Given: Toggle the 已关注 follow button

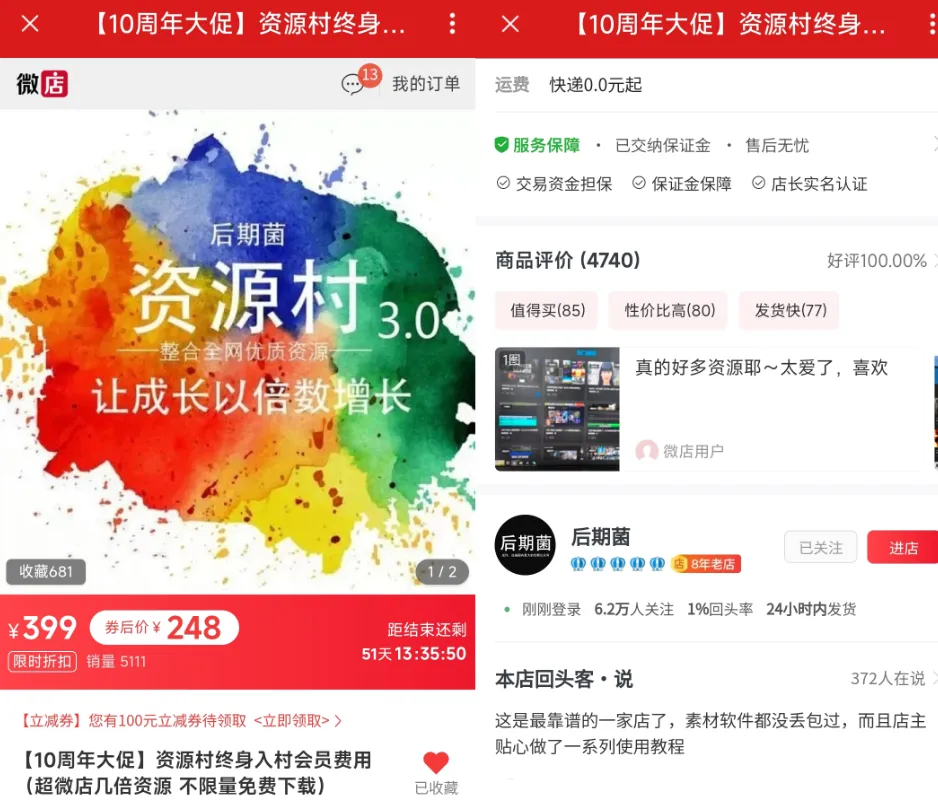Looking at the screenshot, I should coord(820,547).
